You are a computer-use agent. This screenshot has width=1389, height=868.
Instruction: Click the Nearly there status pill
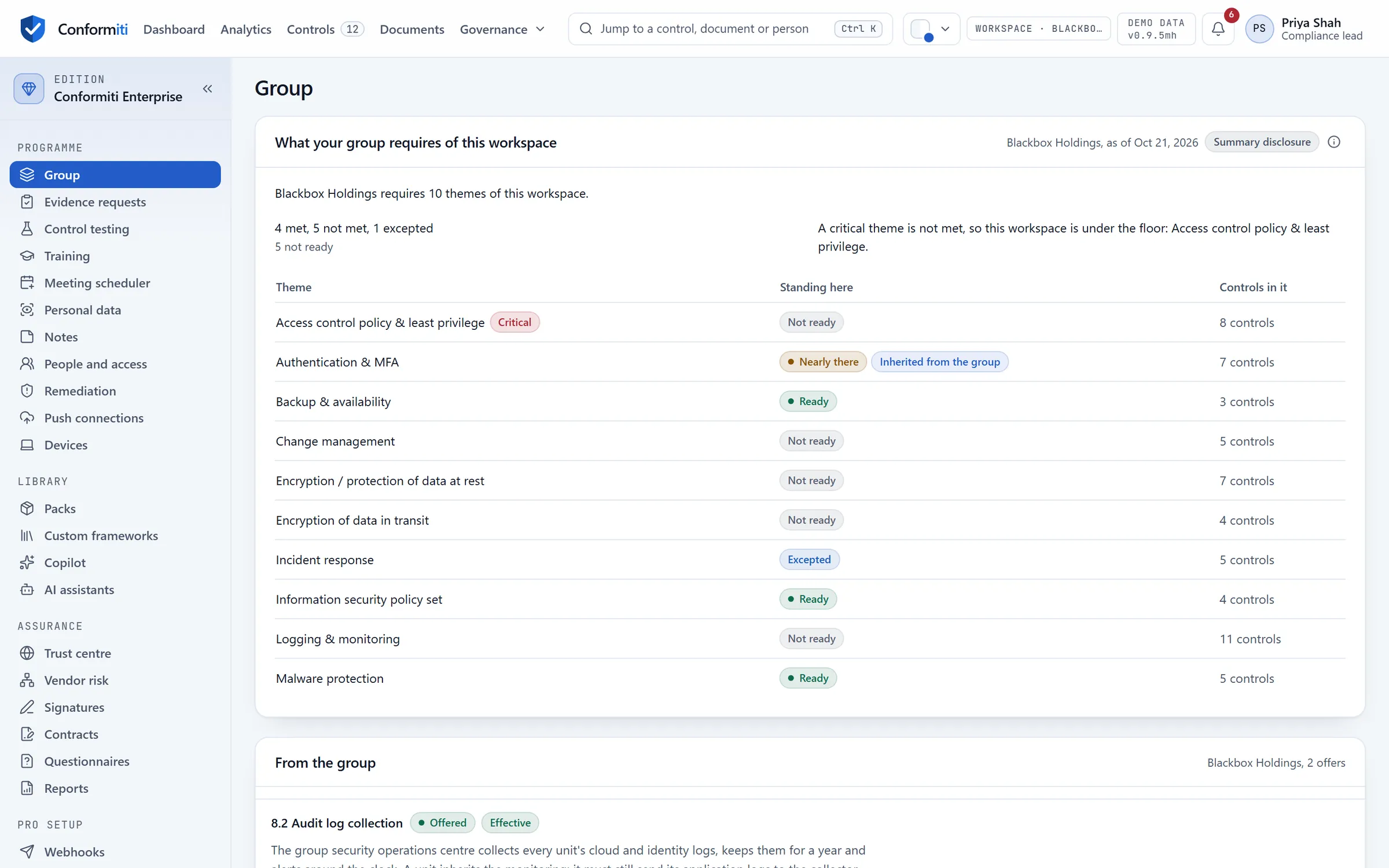point(822,362)
